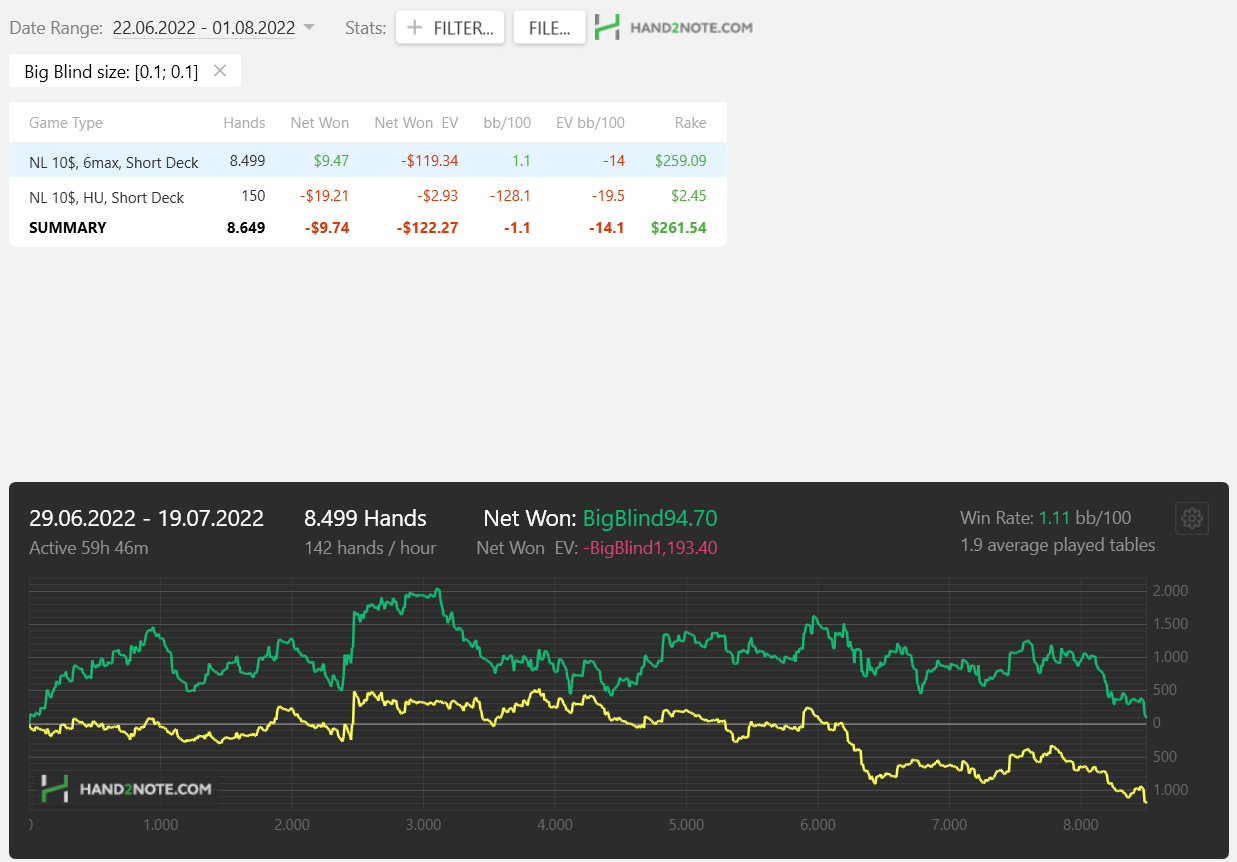Click the 142 hands / hour text
The width and height of the screenshot is (1237, 862).
pos(370,547)
